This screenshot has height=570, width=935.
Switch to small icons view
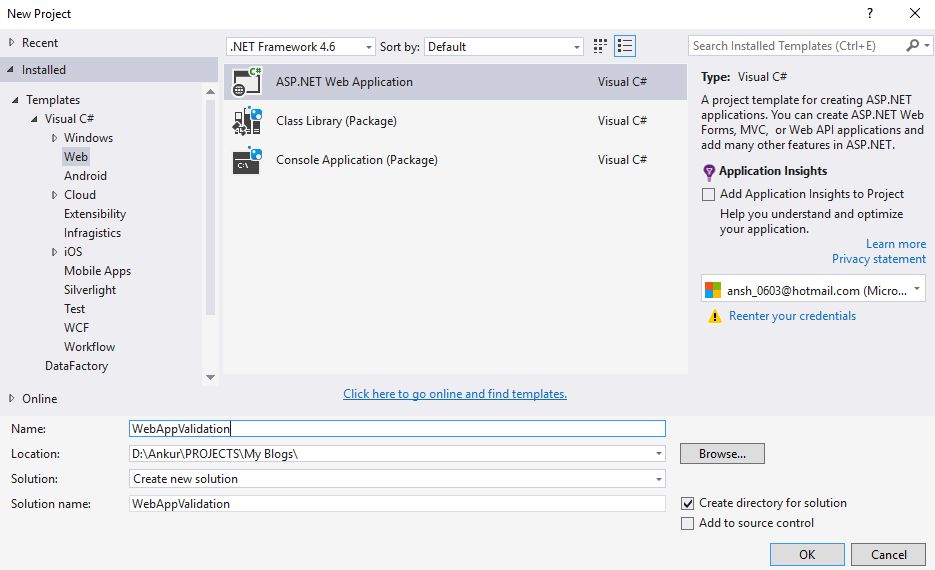click(x=600, y=46)
